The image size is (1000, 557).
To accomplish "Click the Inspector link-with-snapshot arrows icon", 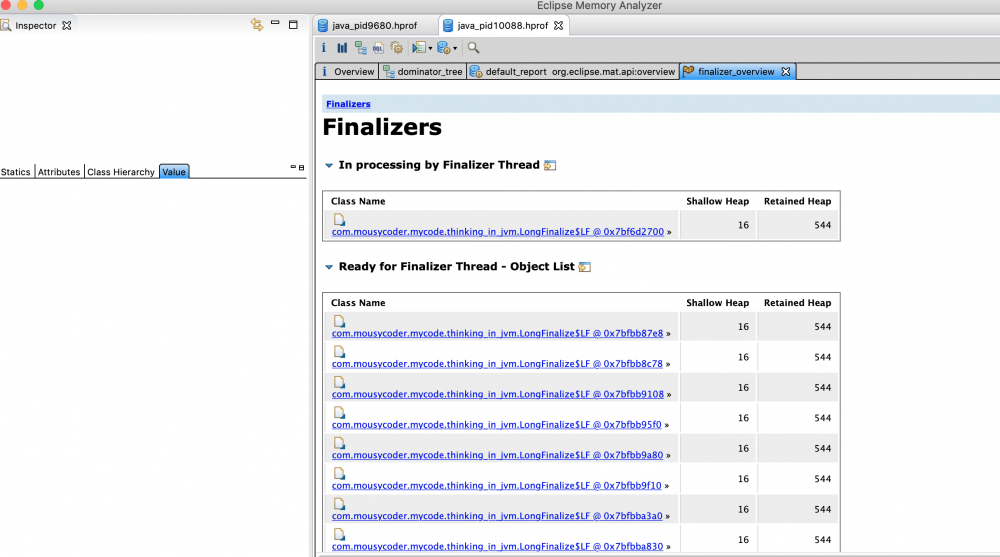I will click(x=256, y=25).
